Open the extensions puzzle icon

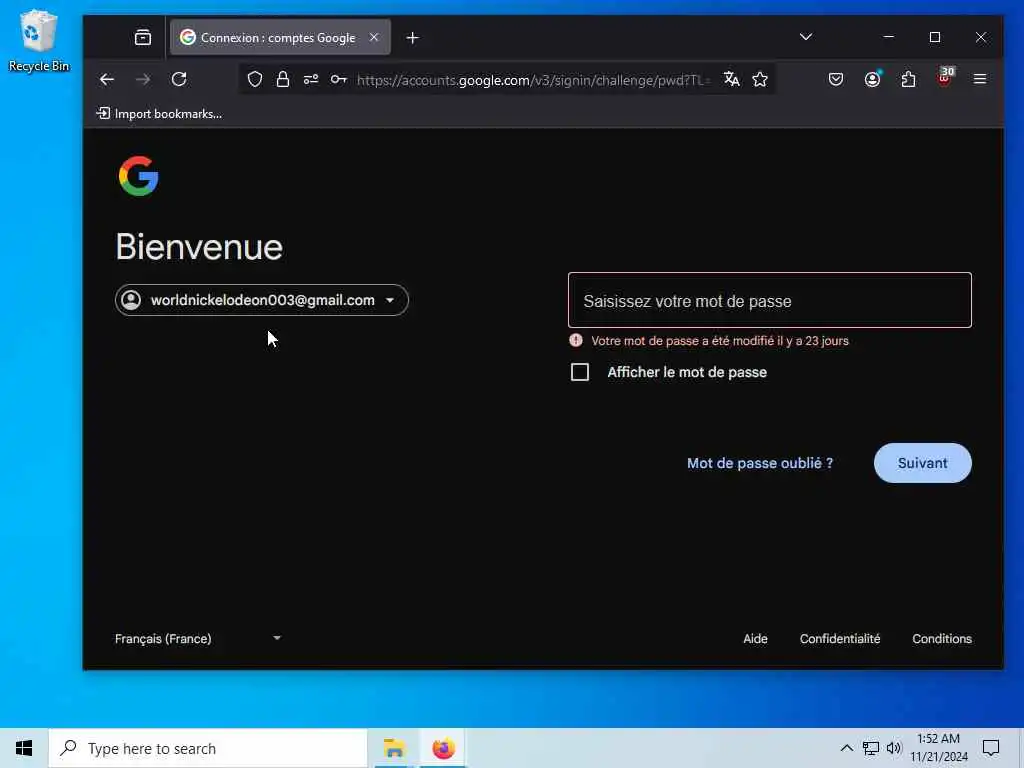pyautogui.click(x=908, y=80)
